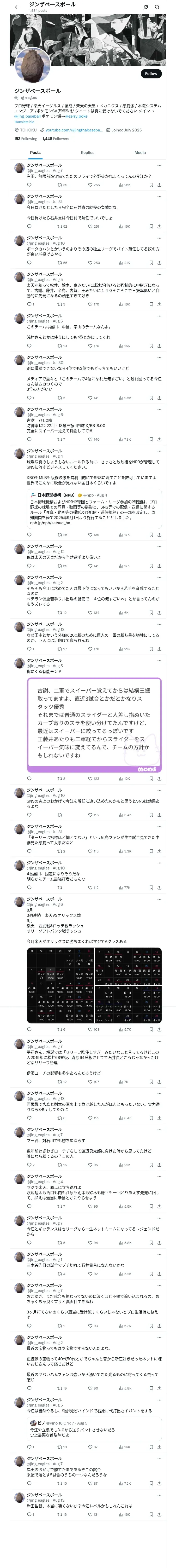Share the post with 251 likes

[x=159, y=226]
